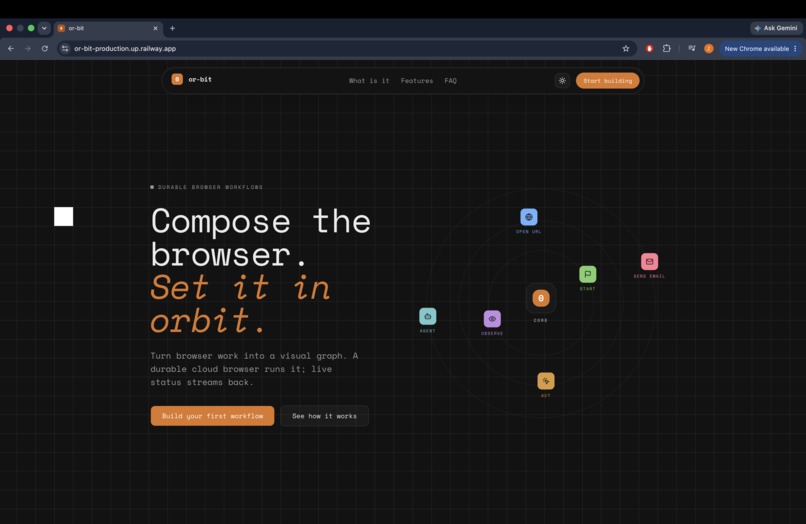This screenshot has height=524, width=806.
Task: Open a new tab with plus button
Action: [172, 28]
